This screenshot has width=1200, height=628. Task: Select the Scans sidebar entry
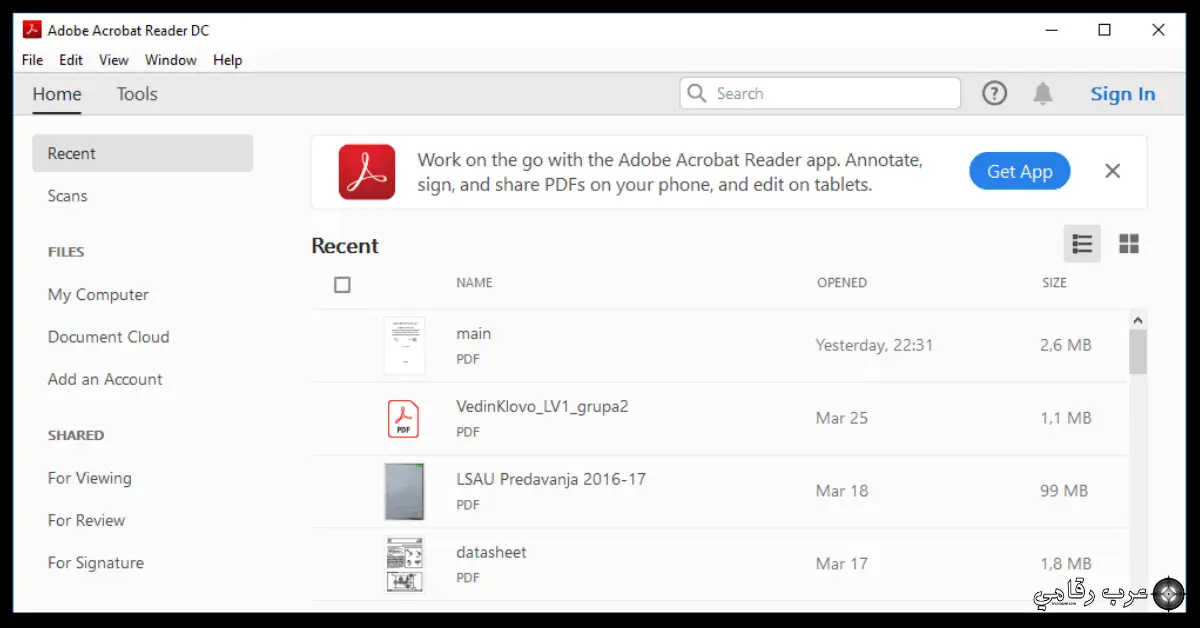(x=67, y=196)
